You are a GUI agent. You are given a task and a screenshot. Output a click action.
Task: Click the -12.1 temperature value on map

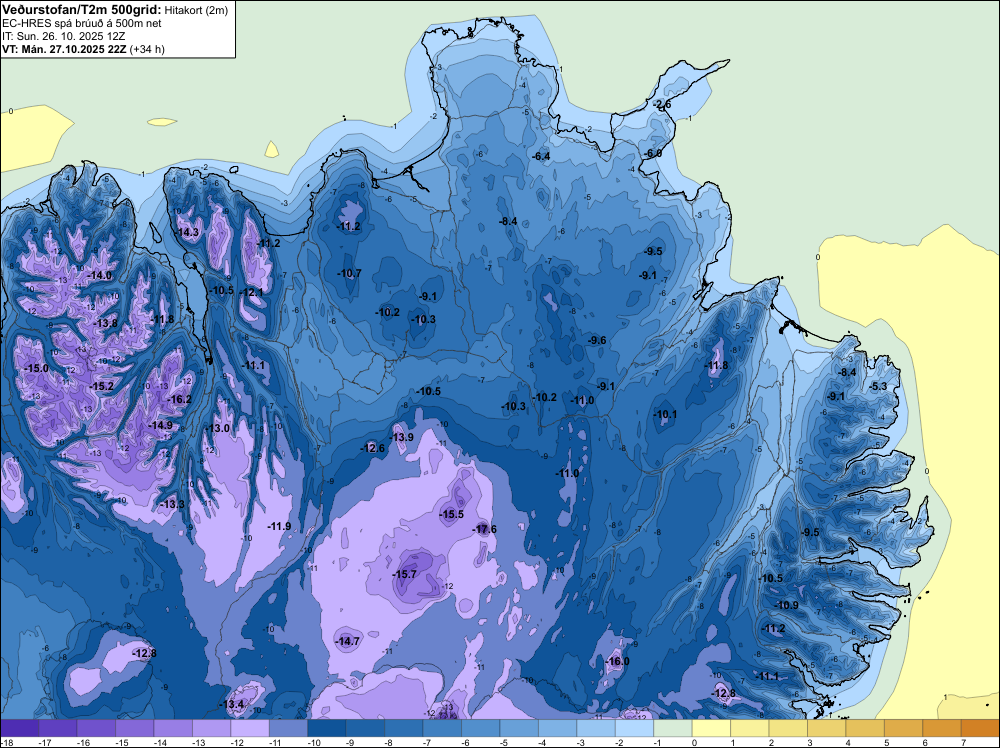pos(251,292)
